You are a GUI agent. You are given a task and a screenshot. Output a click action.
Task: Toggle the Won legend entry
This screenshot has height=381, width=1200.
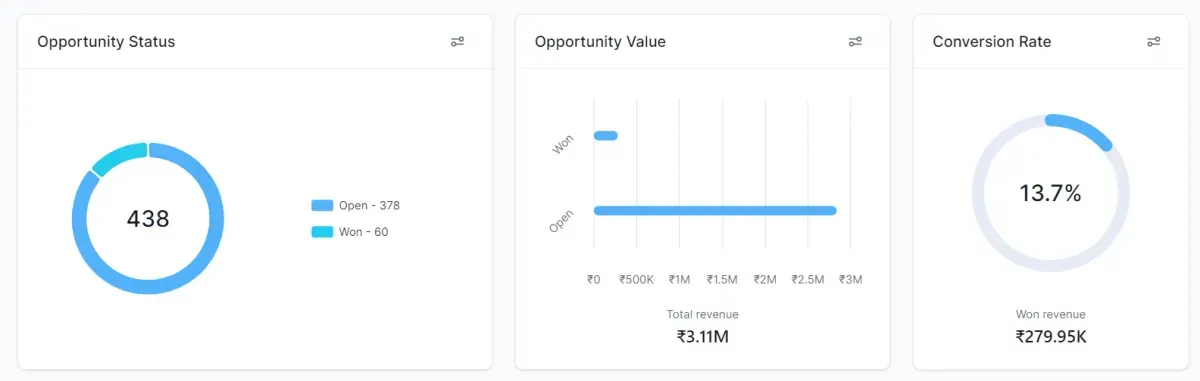(x=350, y=232)
